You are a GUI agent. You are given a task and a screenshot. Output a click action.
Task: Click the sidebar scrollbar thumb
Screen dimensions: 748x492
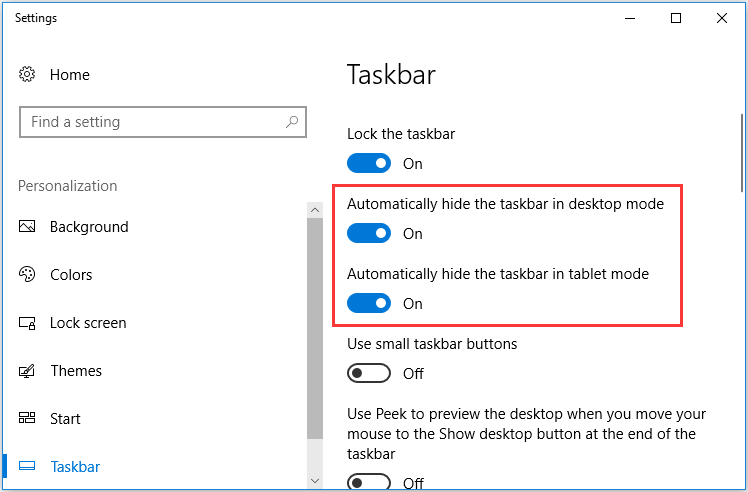tap(315, 328)
